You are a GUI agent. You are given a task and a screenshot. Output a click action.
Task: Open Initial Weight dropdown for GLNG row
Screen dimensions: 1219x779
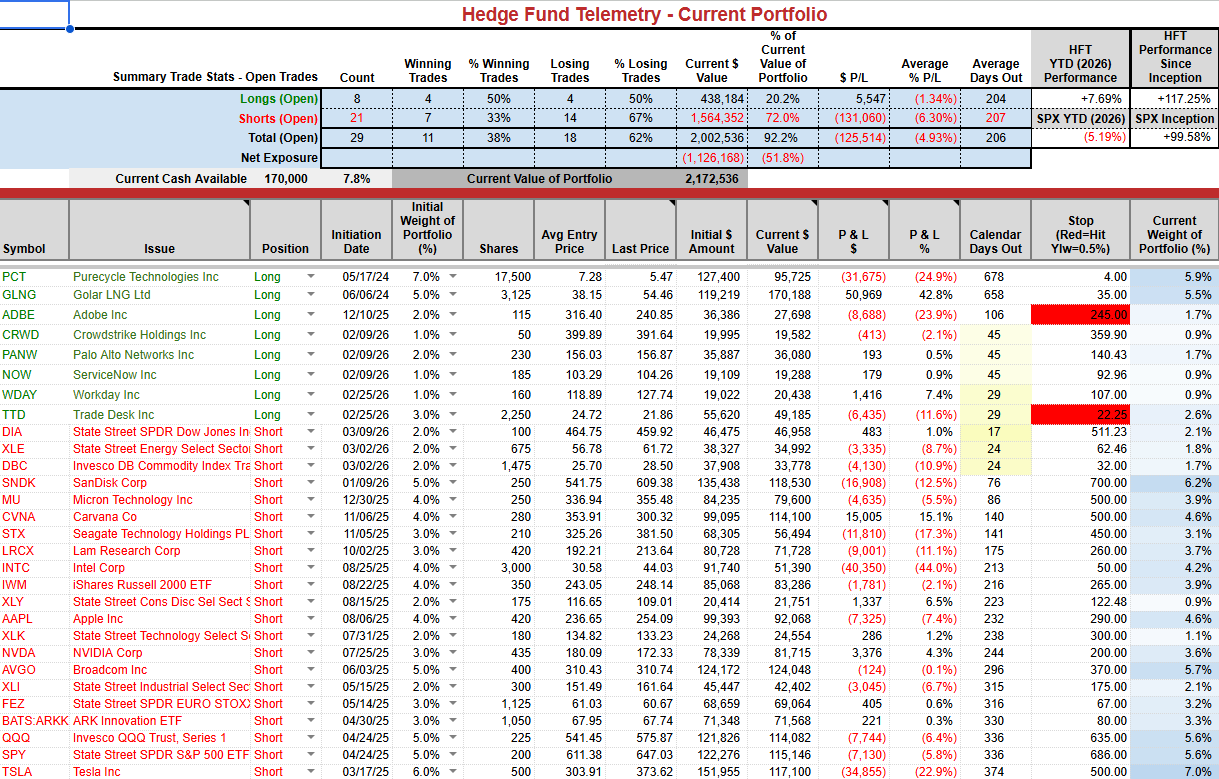[x=454, y=295]
